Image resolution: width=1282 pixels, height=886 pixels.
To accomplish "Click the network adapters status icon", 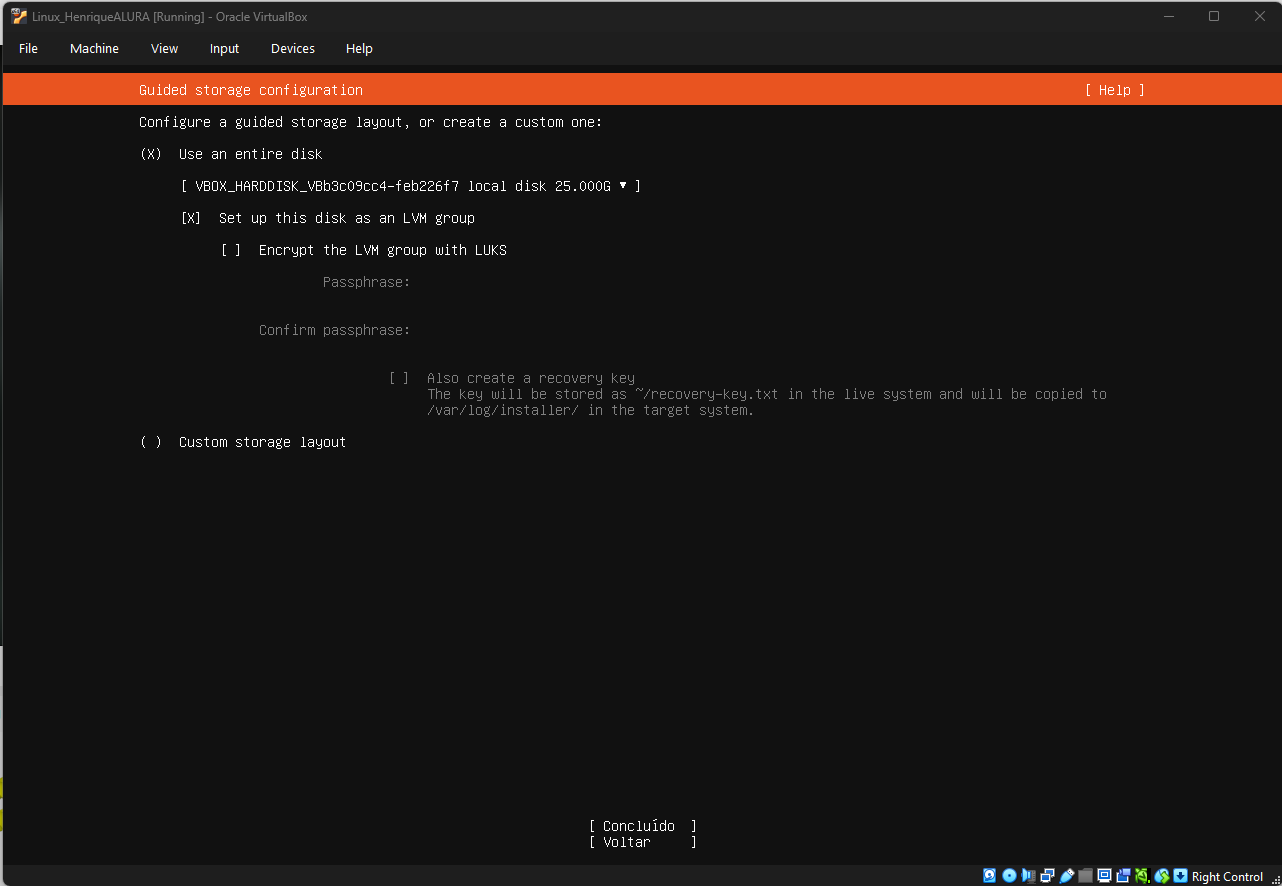I will (1047, 876).
